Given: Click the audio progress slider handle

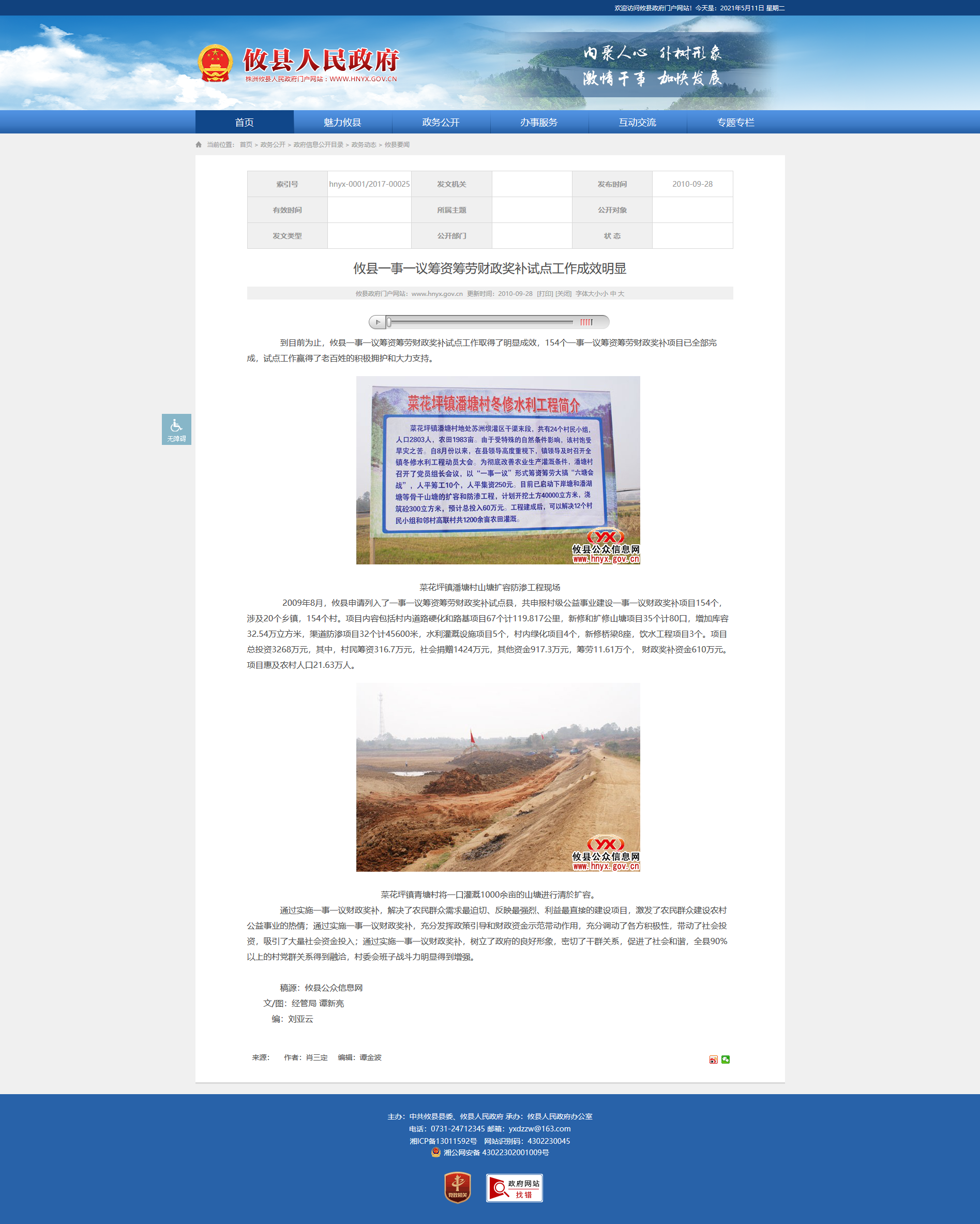Looking at the screenshot, I should 389,322.
